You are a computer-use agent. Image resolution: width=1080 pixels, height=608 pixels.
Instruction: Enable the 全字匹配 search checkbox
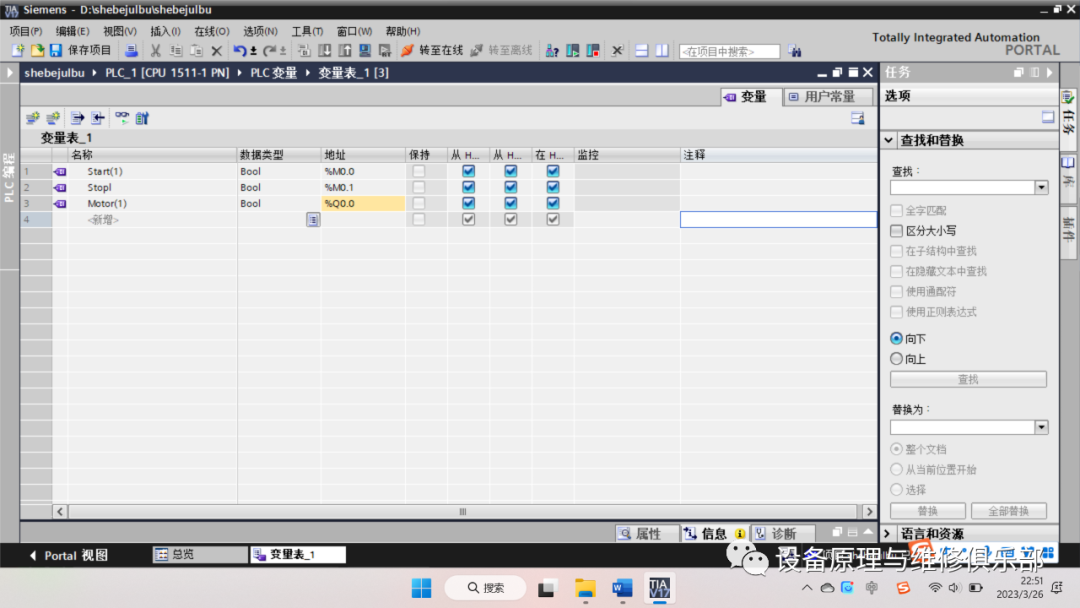897,209
